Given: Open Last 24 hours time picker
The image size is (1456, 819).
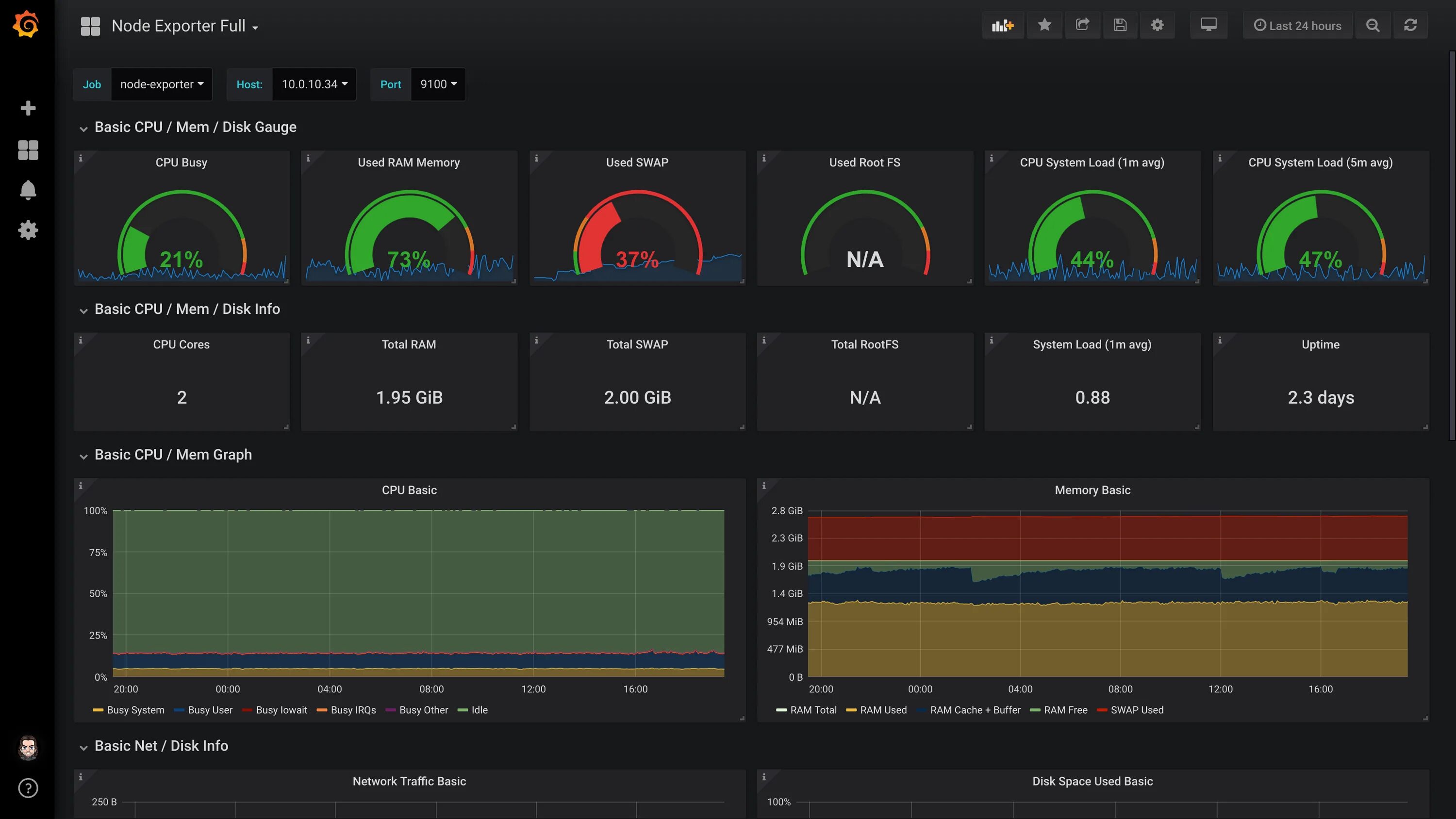Looking at the screenshot, I should 1297,25.
